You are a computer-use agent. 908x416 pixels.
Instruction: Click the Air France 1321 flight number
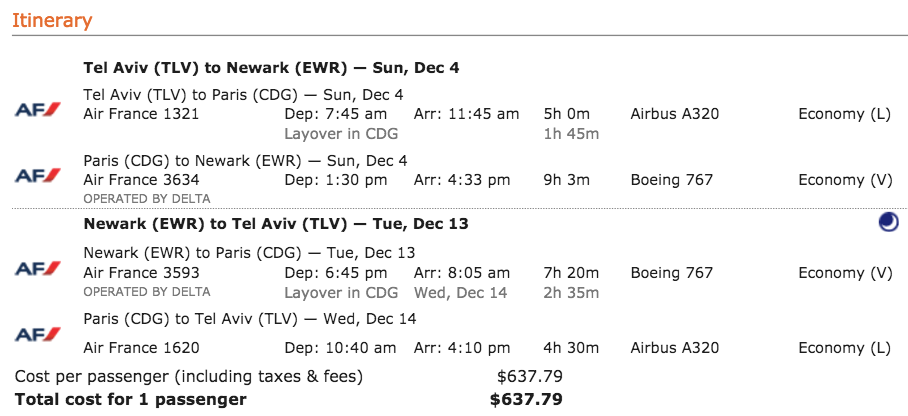click(x=141, y=114)
